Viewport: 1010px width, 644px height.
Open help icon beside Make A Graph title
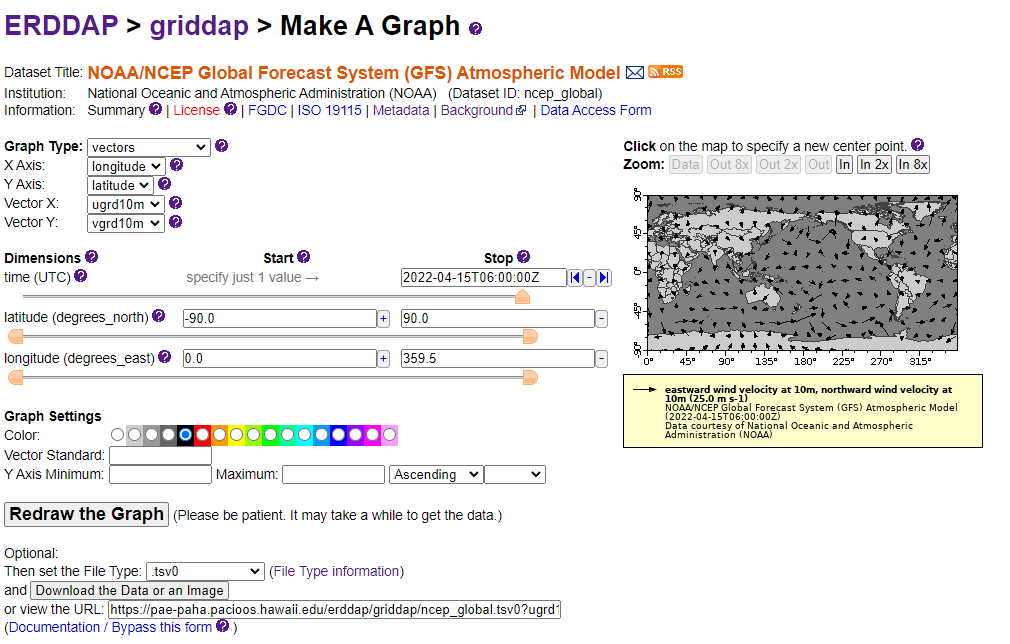click(475, 28)
